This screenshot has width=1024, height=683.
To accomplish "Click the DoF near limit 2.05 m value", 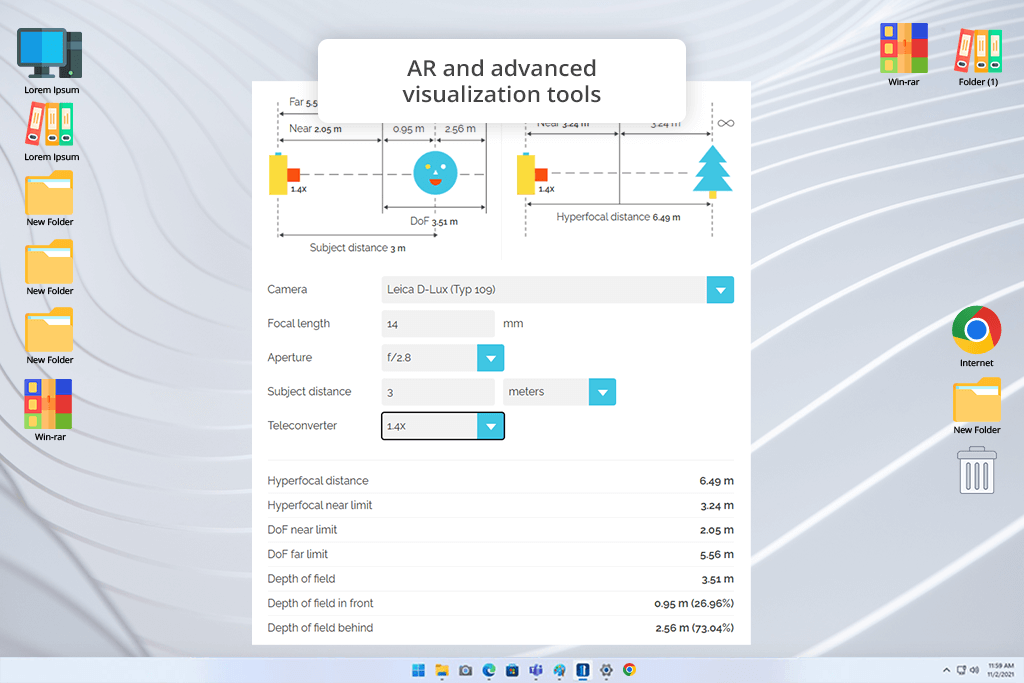I will pyautogui.click(x=716, y=530).
